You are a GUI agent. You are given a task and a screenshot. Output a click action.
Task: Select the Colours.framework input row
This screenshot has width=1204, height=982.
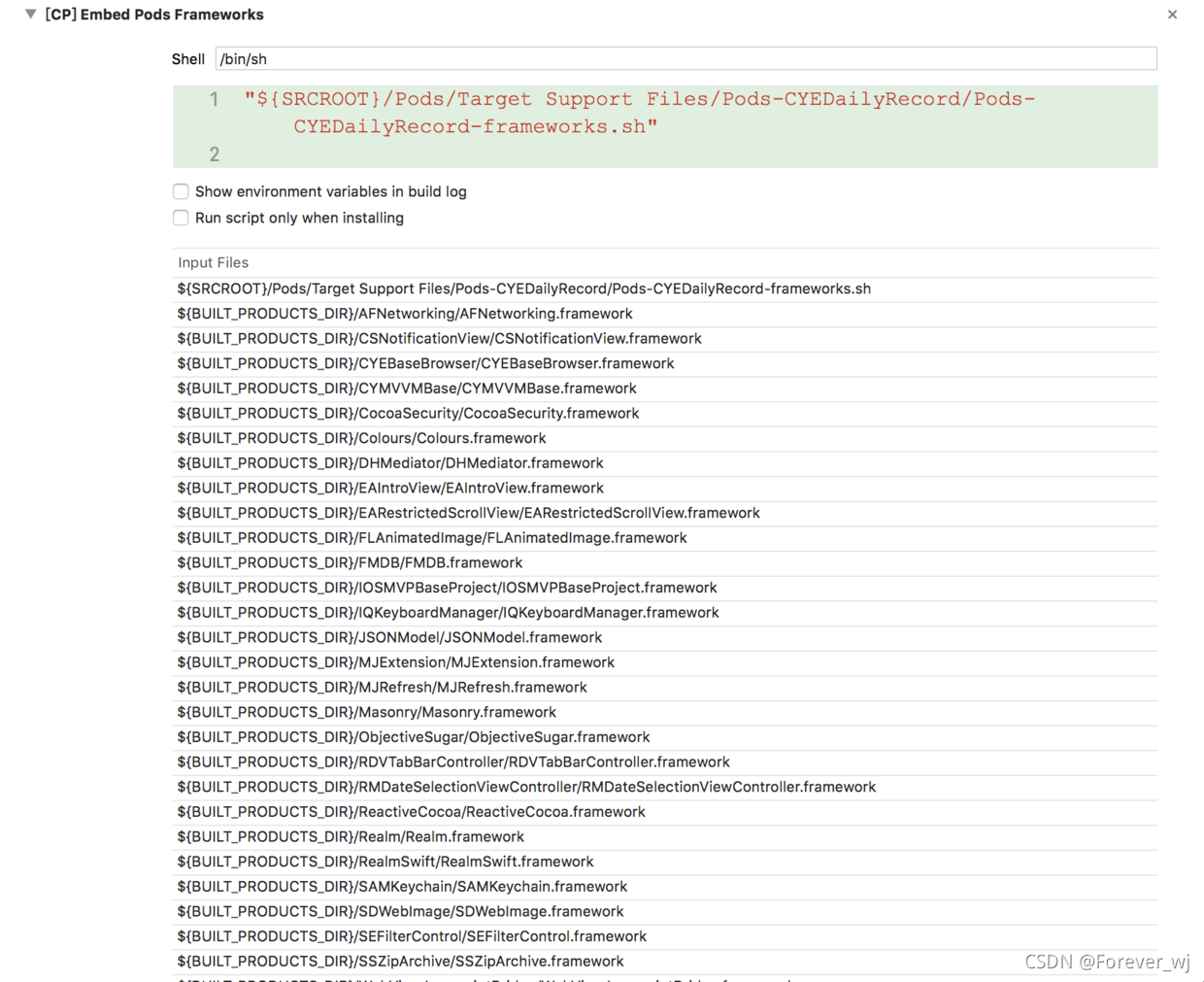click(665, 438)
